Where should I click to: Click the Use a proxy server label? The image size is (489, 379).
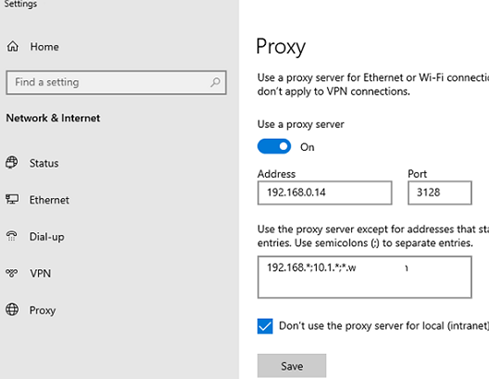tap(301, 124)
